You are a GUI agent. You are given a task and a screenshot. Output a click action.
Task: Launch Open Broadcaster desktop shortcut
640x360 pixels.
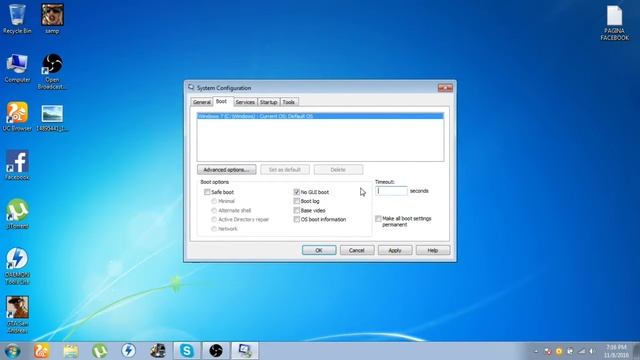(x=52, y=71)
